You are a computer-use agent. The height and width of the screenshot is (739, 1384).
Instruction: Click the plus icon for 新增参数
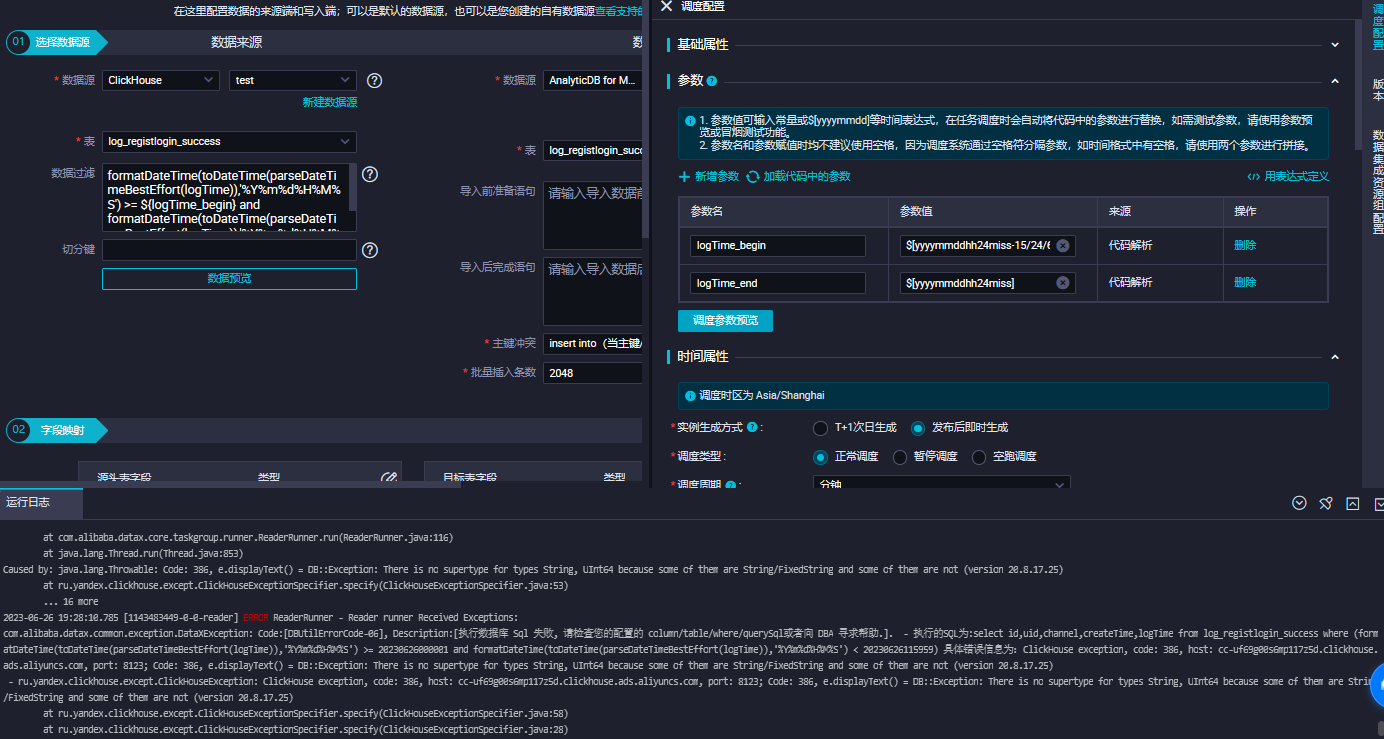pyautogui.click(x=685, y=176)
